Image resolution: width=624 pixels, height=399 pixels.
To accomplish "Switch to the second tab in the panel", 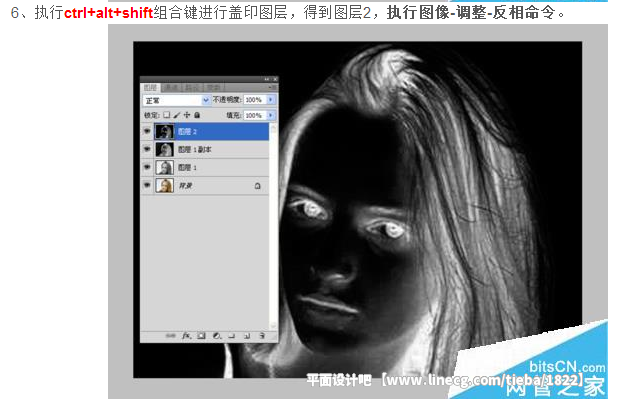I will [172, 88].
